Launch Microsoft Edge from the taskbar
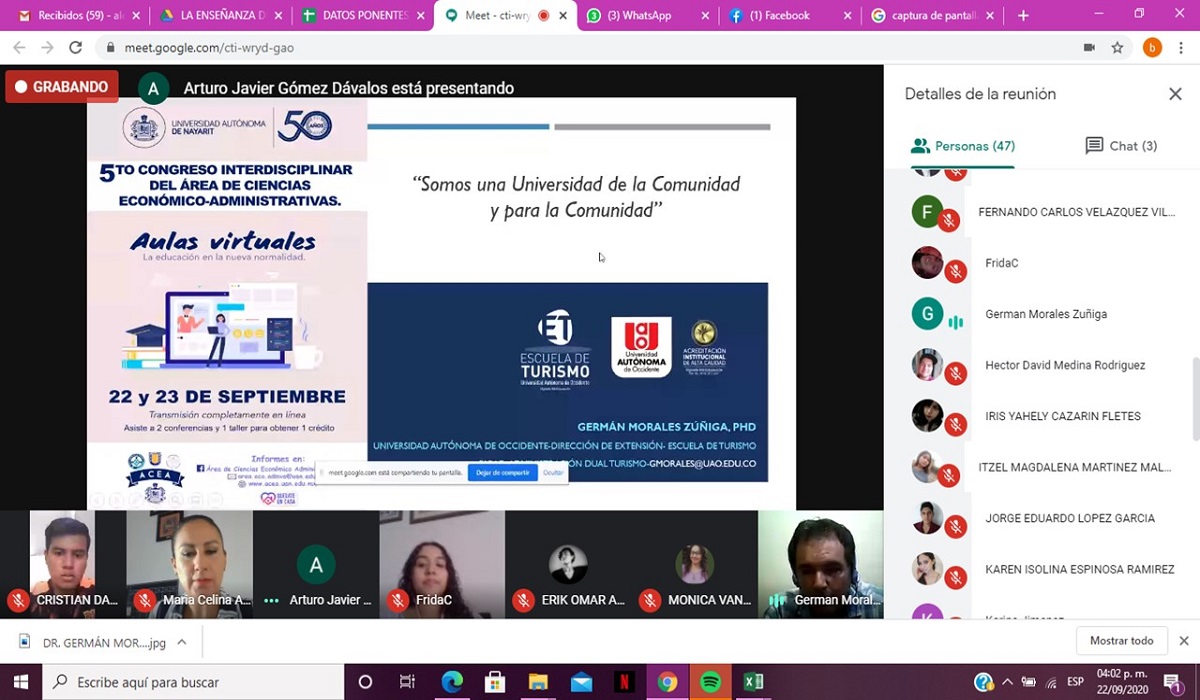This screenshot has height=700, width=1200. [452, 682]
